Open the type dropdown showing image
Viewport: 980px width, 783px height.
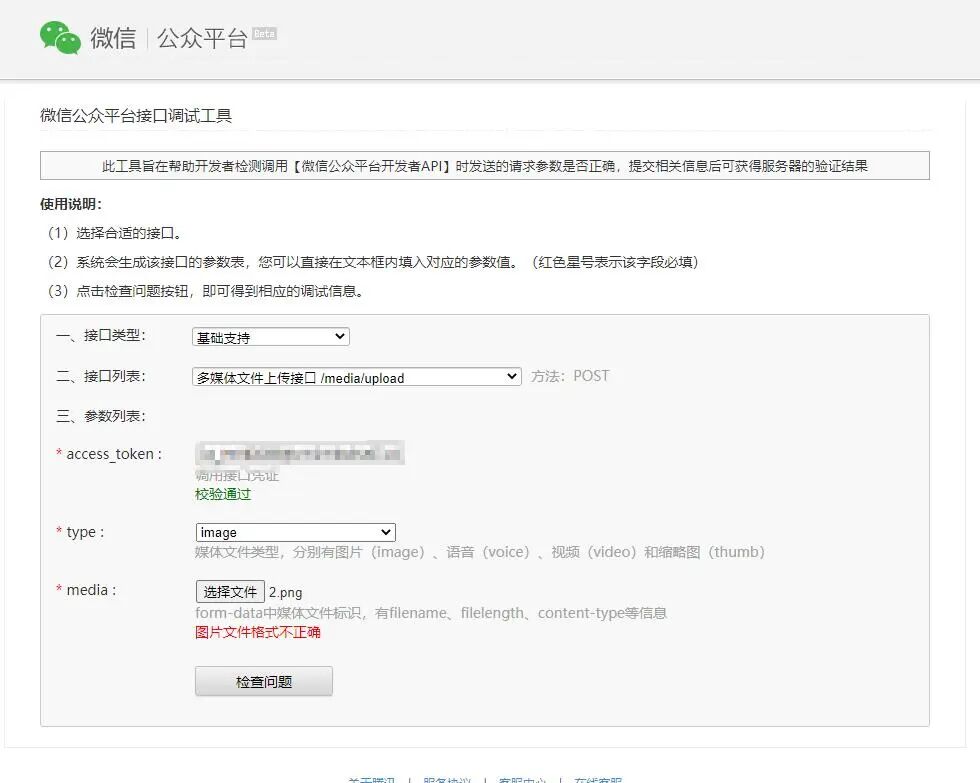coord(295,532)
